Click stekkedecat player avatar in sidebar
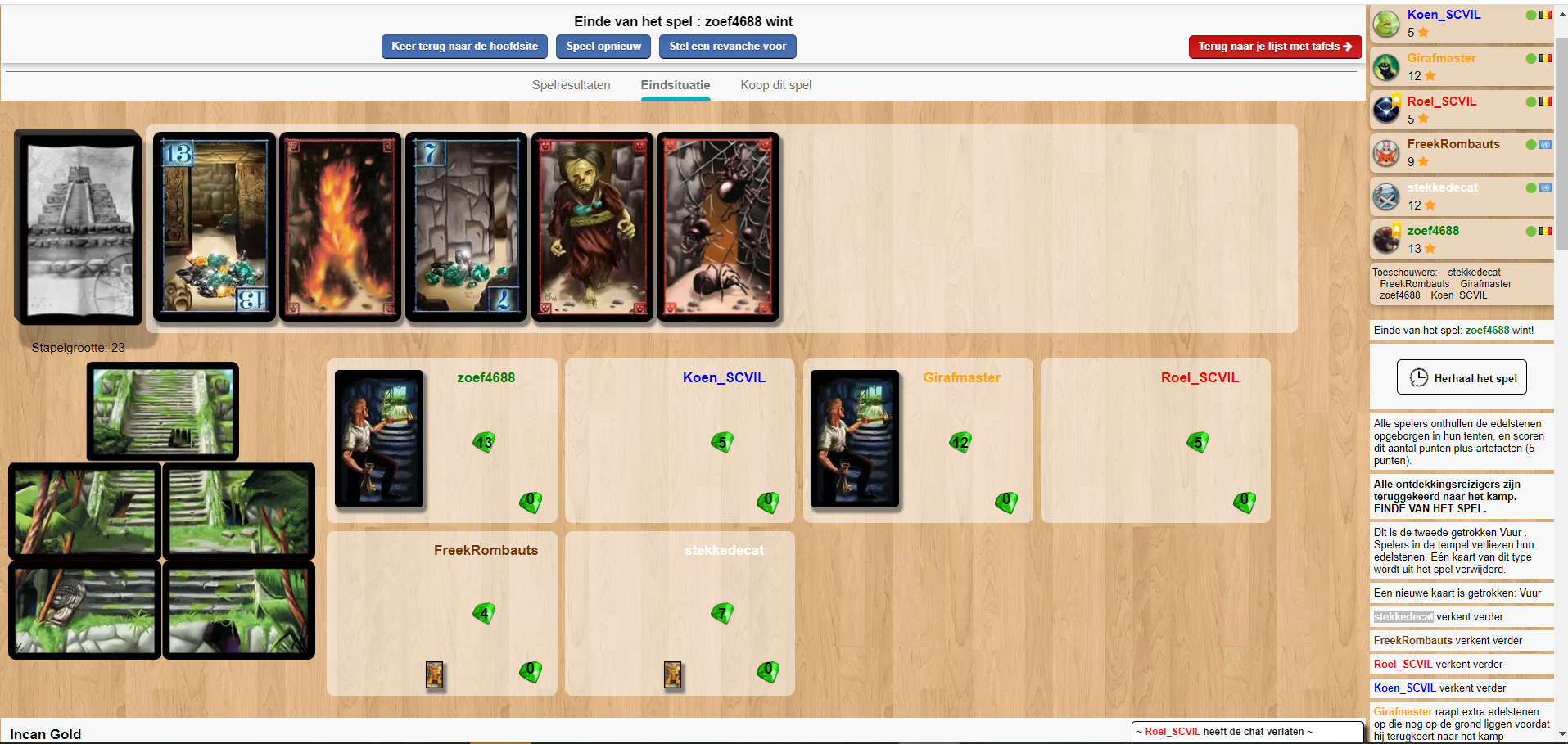This screenshot has height=744, width=1568. (x=1386, y=196)
